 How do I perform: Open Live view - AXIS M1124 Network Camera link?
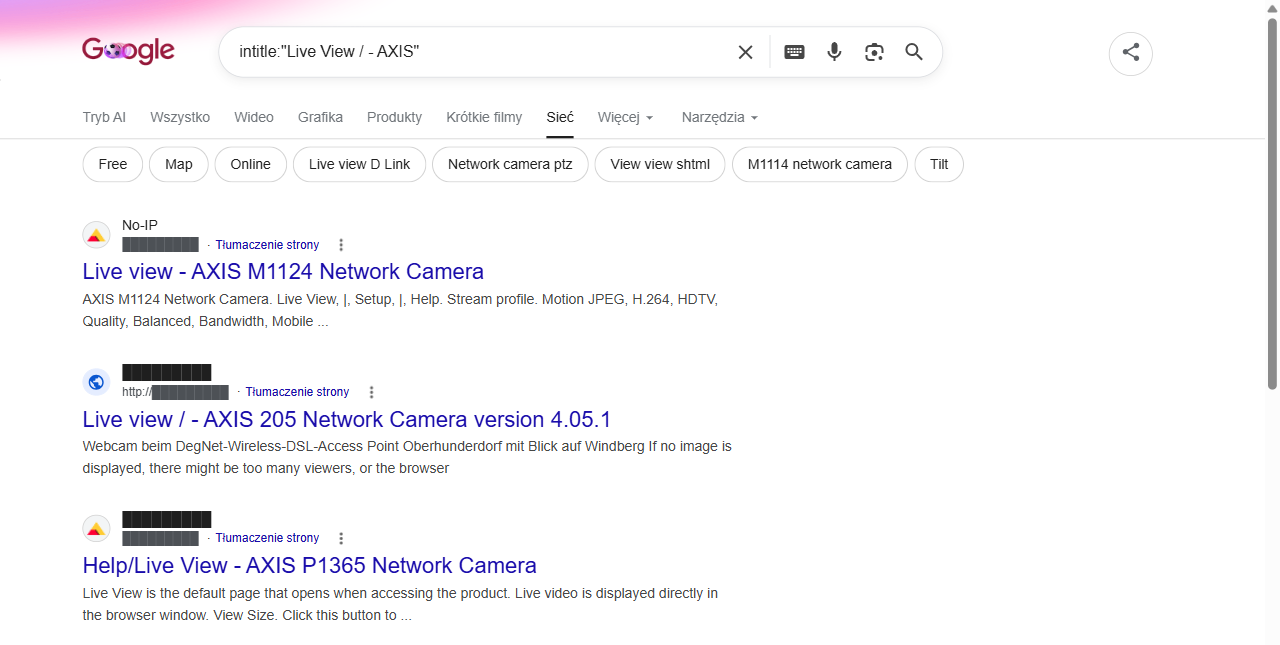283,271
